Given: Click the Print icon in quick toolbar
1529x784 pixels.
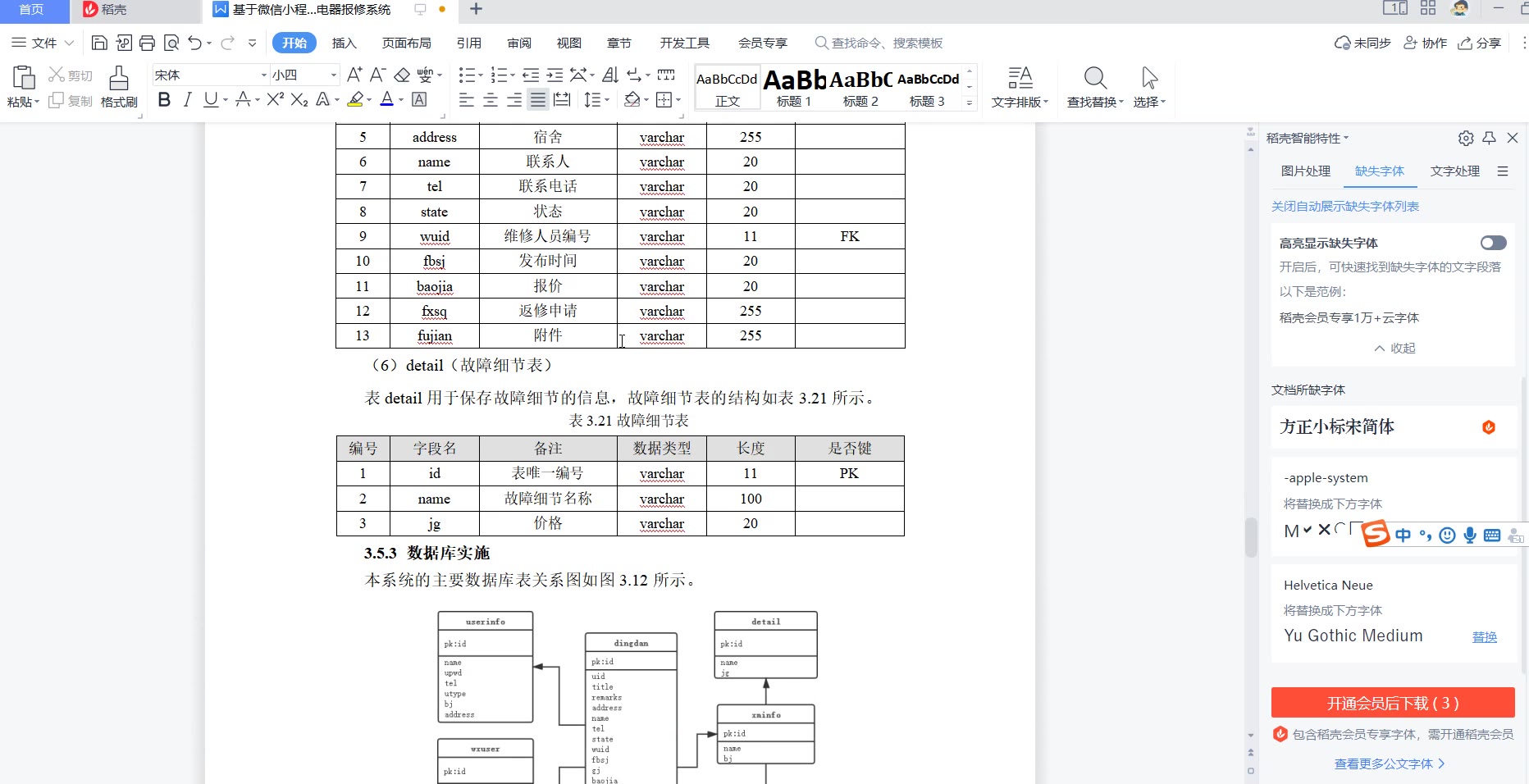Looking at the screenshot, I should pos(147,43).
